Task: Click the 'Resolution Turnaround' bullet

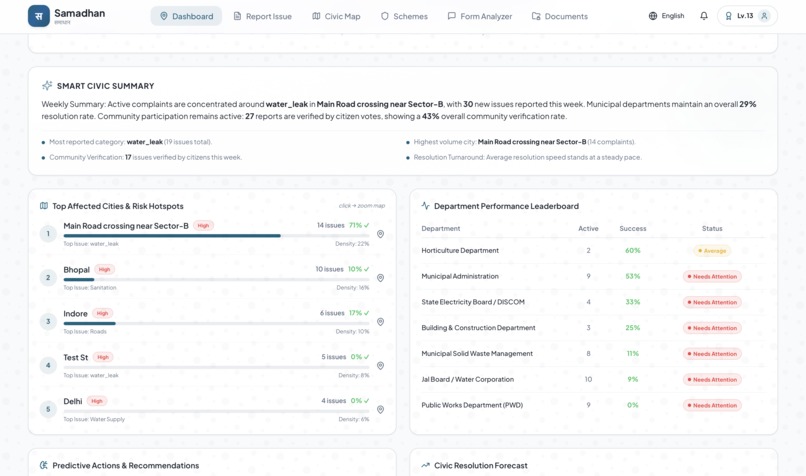Action: pos(524,157)
